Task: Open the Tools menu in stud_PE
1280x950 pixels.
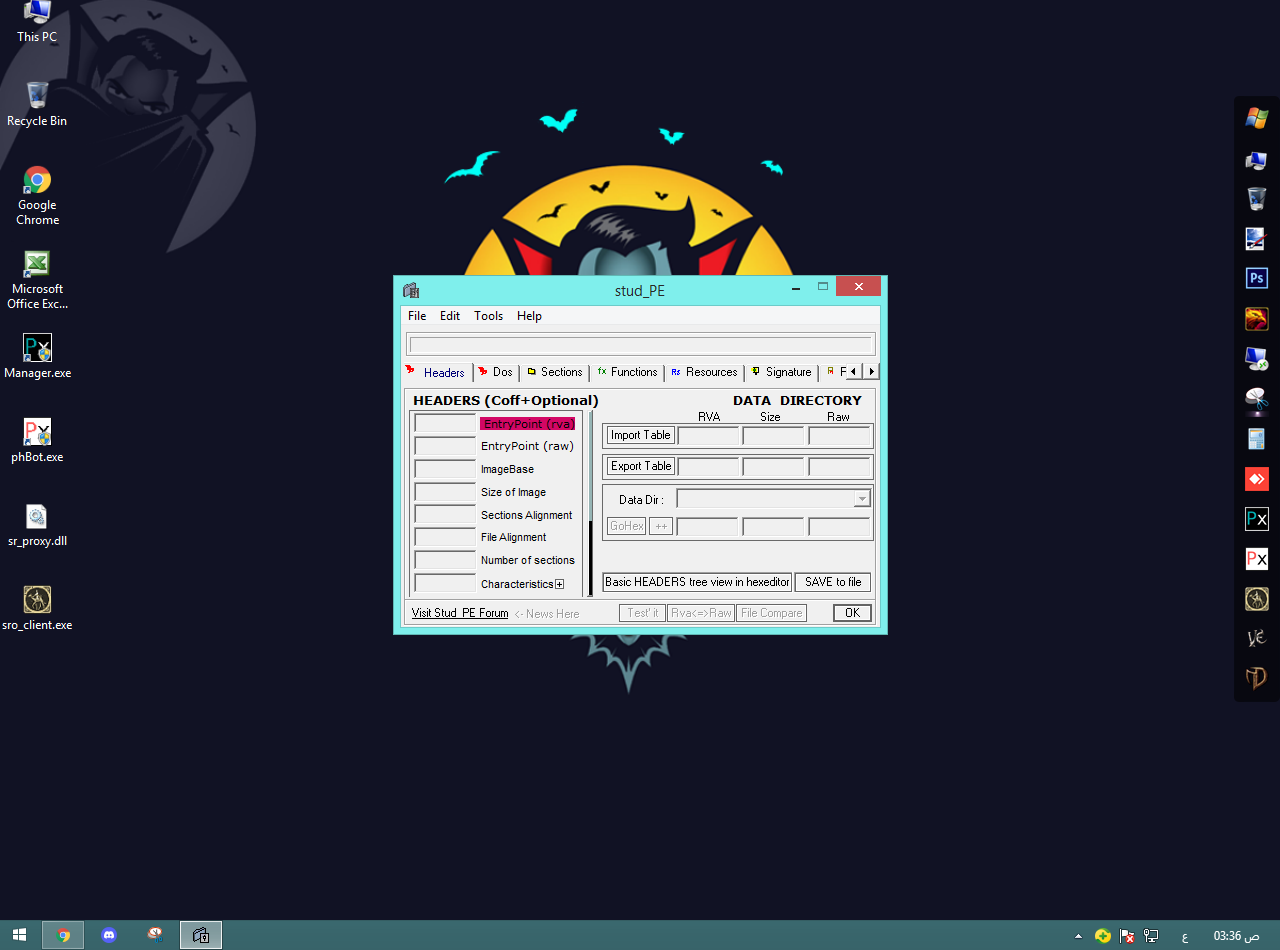Action: 488,316
